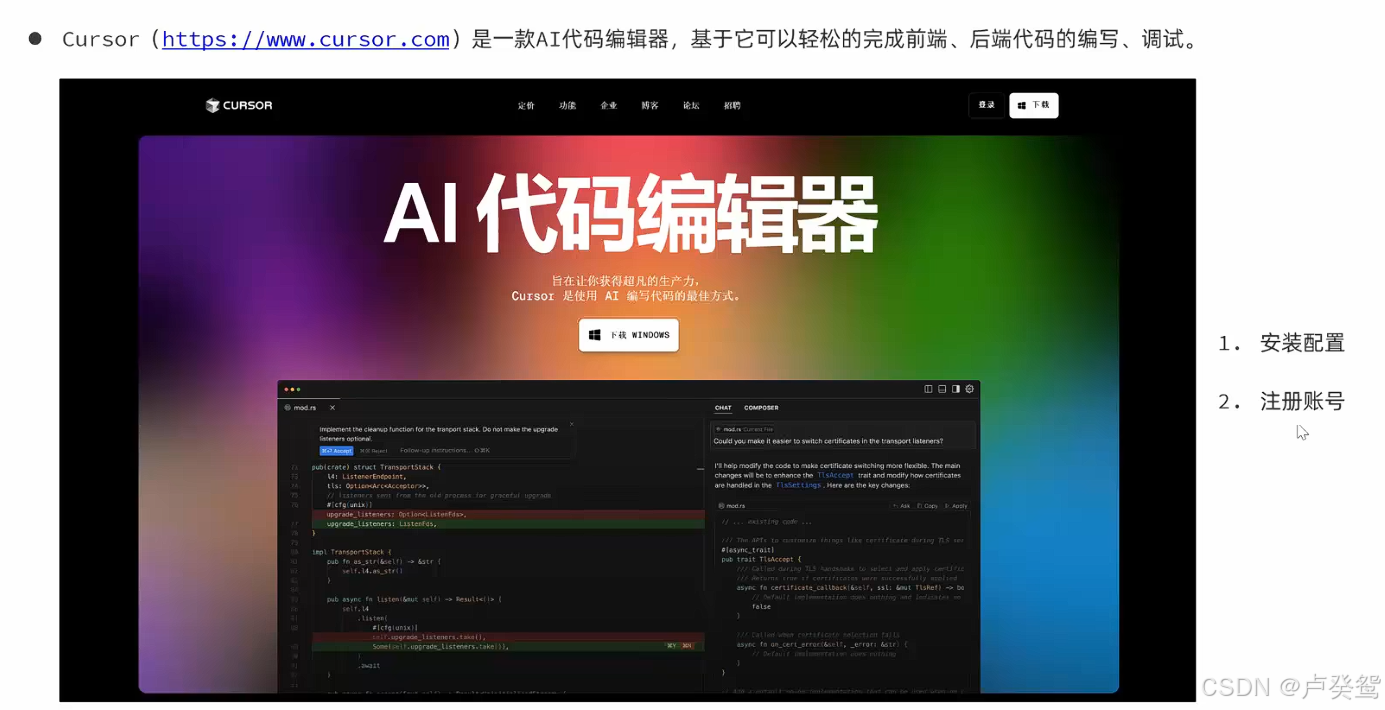Viewport: 1385px width, 710px height.
Task: Open the 论坛 forum menu item
Action: tap(691, 105)
